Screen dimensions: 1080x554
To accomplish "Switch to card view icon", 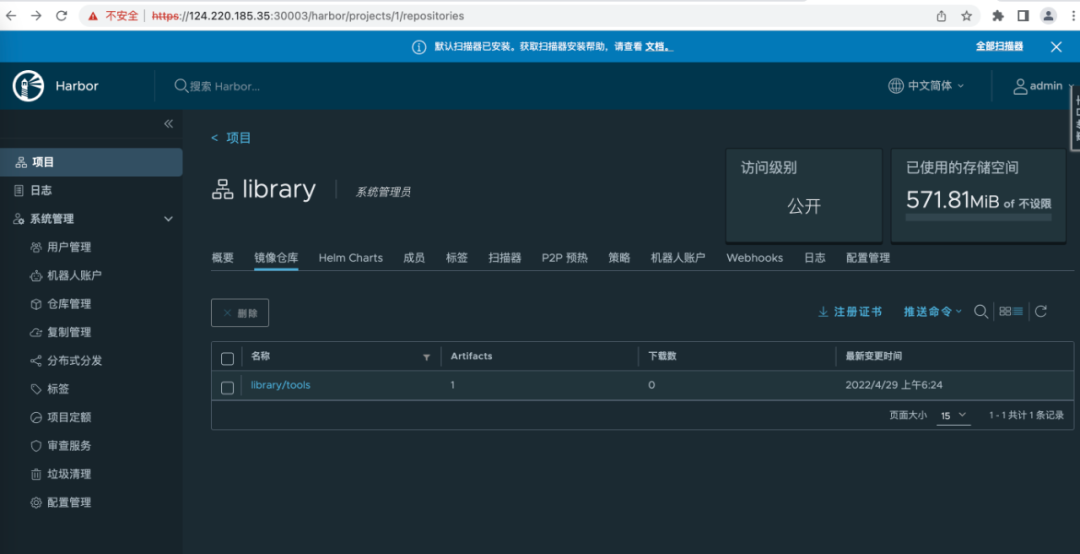I will [x=1005, y=311].
